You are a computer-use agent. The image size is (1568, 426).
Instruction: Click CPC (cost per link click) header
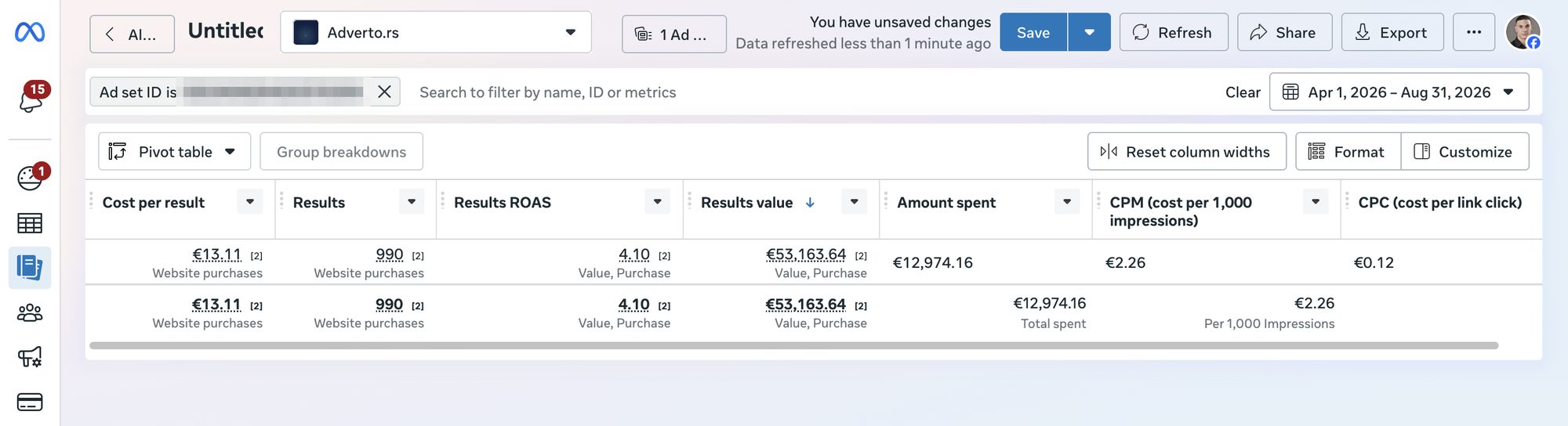pyautogui.click(x=1439, y=202)
